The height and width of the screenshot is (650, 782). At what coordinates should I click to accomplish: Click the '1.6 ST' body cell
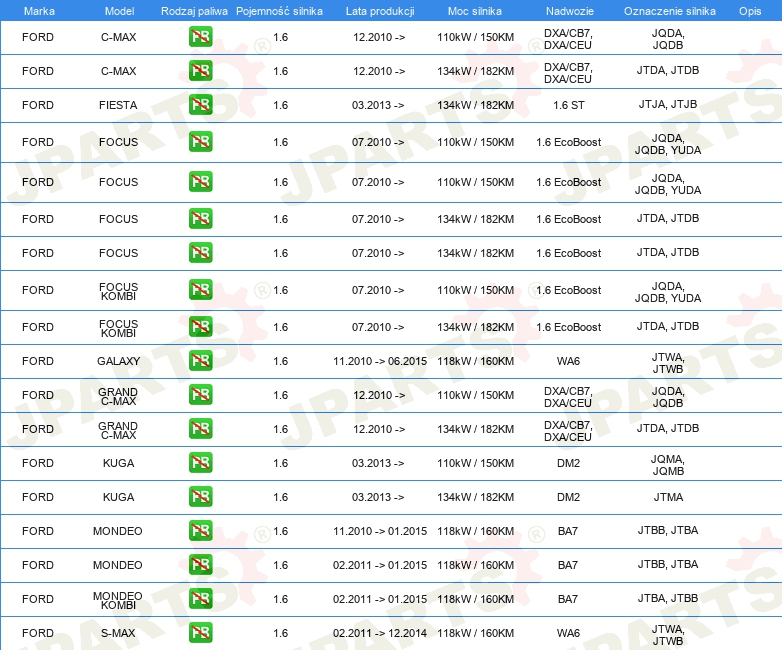[x=569, y=105]
